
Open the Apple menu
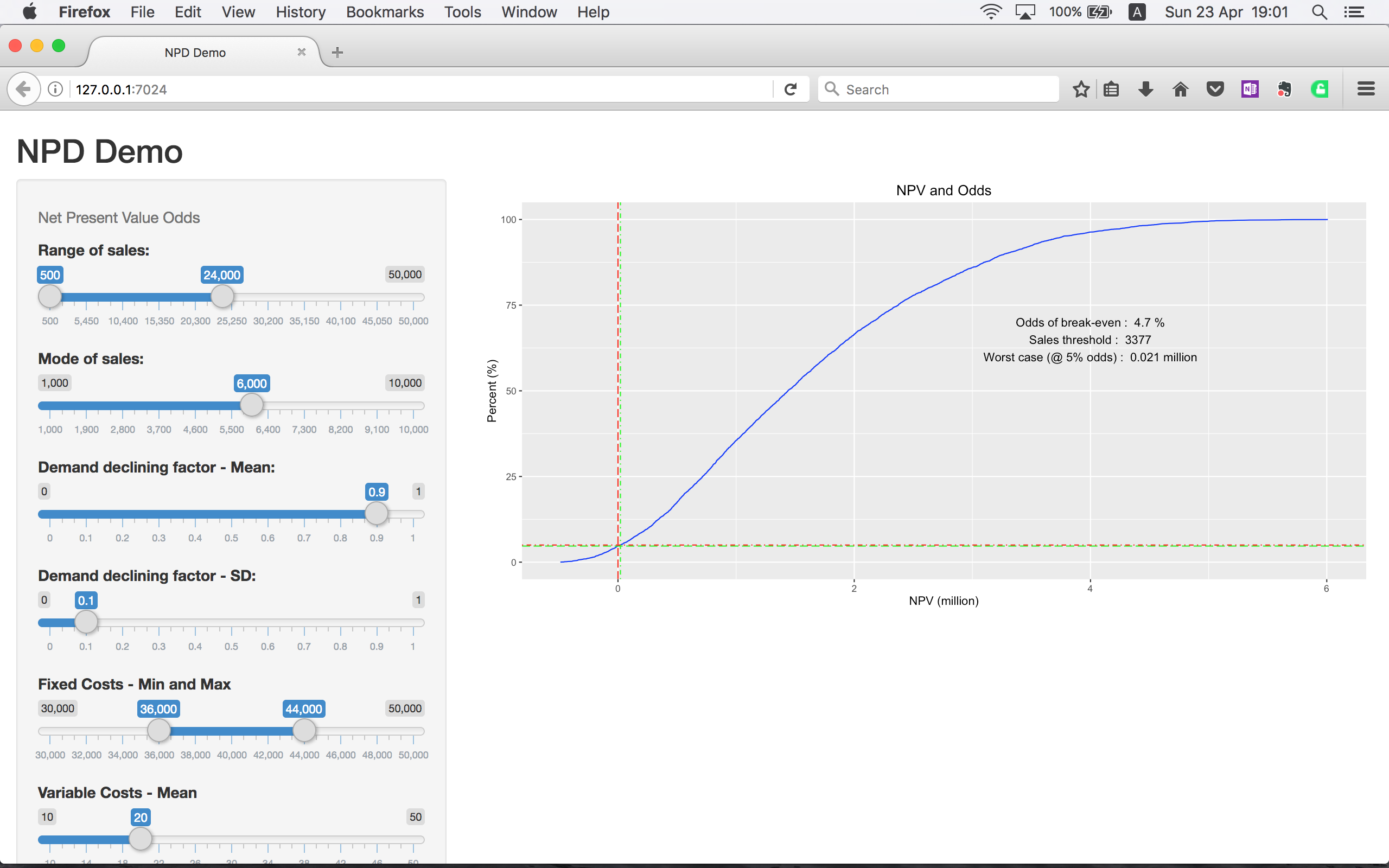[x=29, y=11]
